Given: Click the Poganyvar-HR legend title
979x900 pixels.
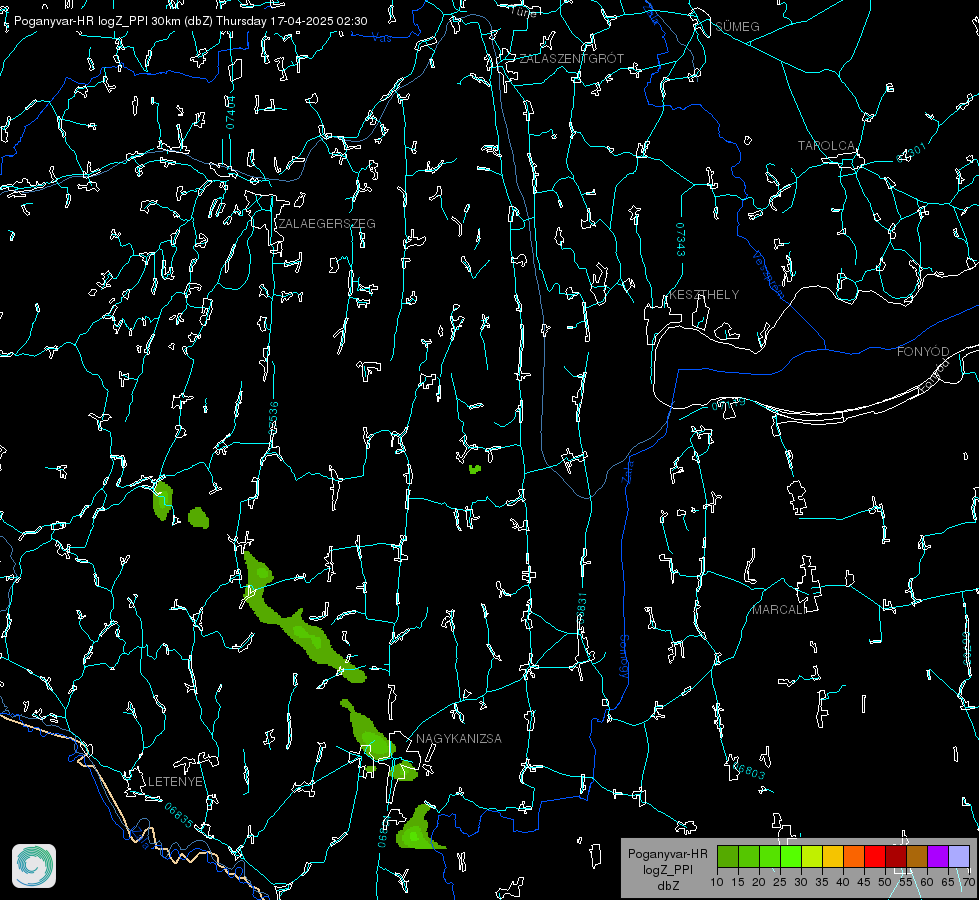Looking at the screenshot, I should click(x=667, y=853).
